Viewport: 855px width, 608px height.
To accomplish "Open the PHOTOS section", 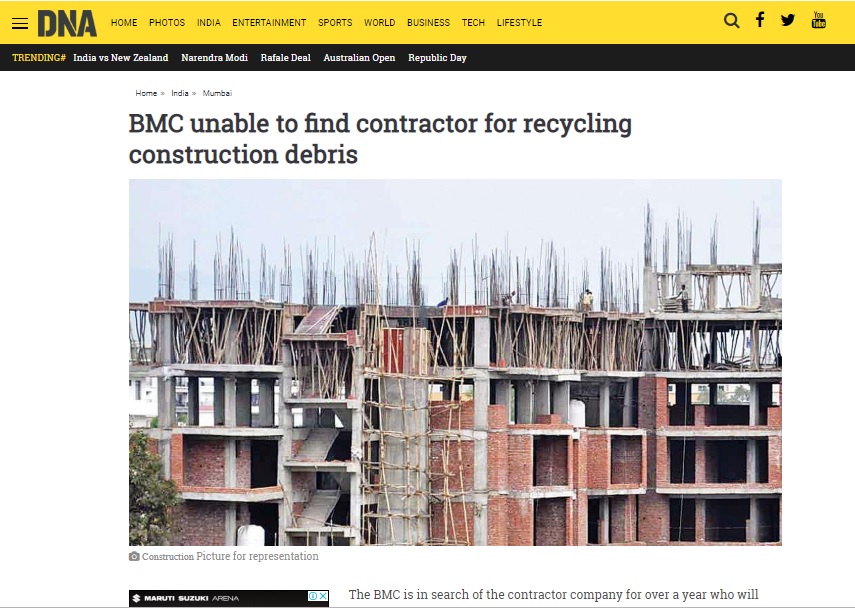I will pos(167,23).
